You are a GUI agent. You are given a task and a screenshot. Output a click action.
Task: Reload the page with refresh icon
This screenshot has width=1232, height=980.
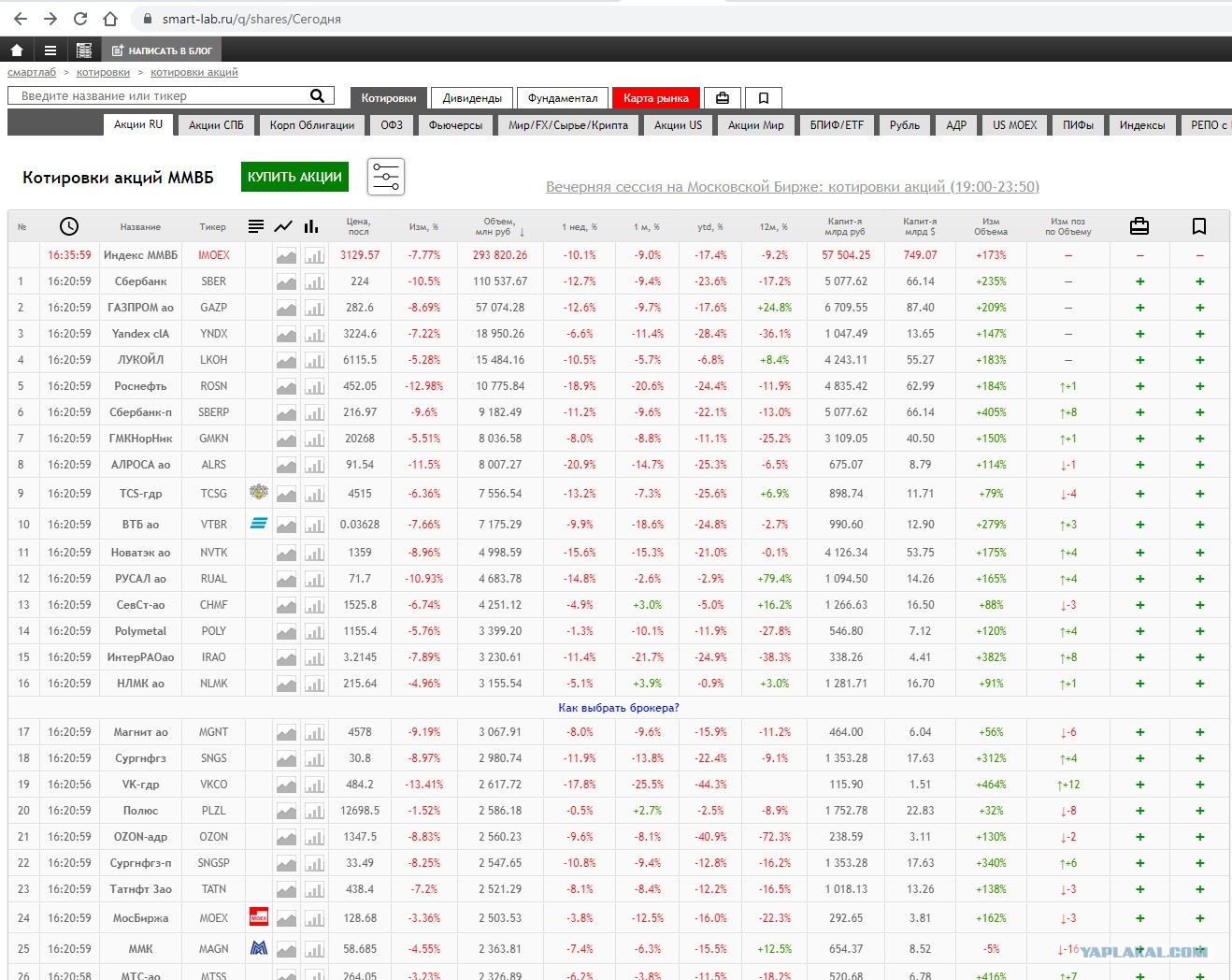pyautogui.click(x=80, y=19)
